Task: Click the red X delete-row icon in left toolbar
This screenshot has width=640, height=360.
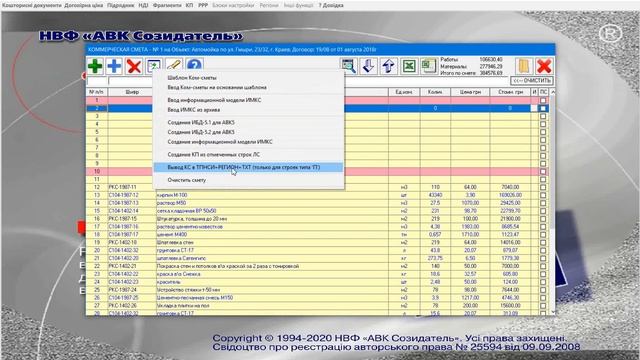Action: [x=134, y=66]
